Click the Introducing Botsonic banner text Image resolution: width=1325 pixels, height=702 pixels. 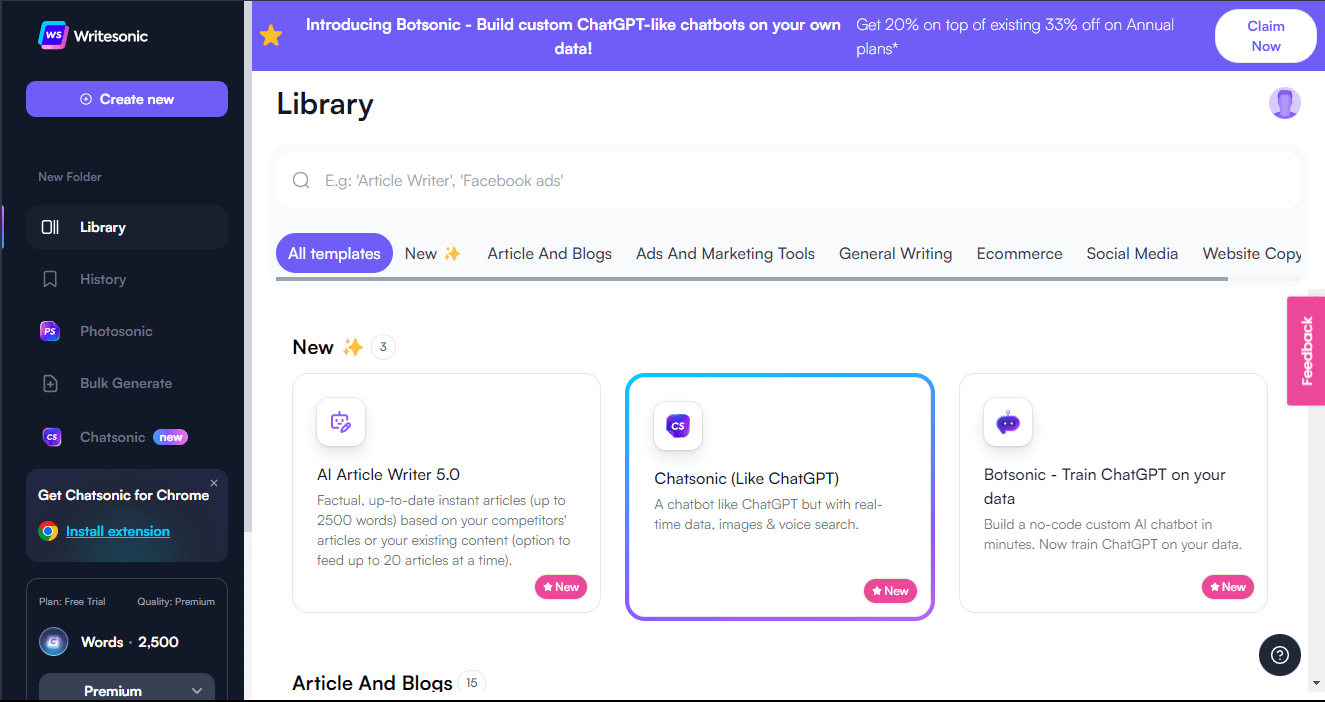(x=573, y=36)
